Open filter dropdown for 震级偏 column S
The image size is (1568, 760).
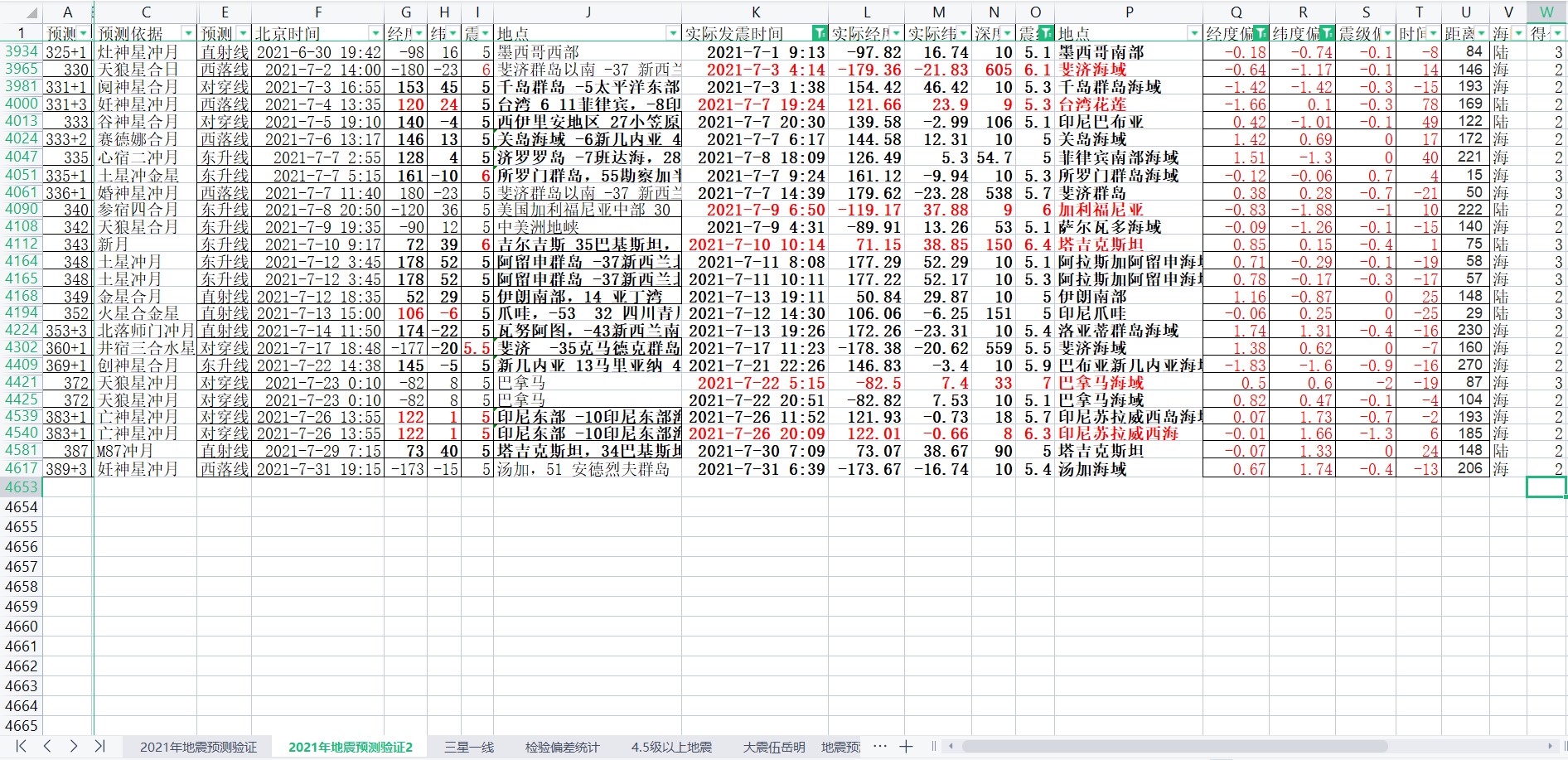[x=1387, y=33]
